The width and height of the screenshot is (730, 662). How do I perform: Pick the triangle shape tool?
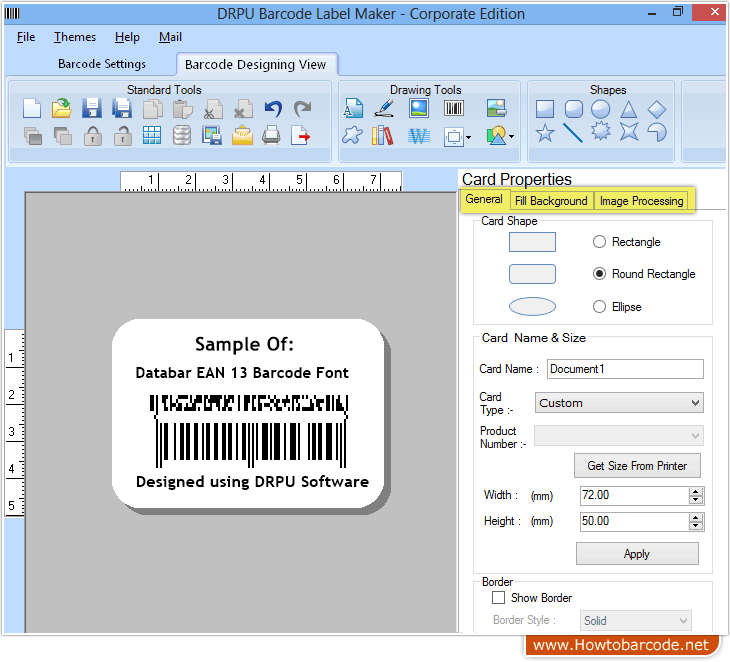click(628, 109)
